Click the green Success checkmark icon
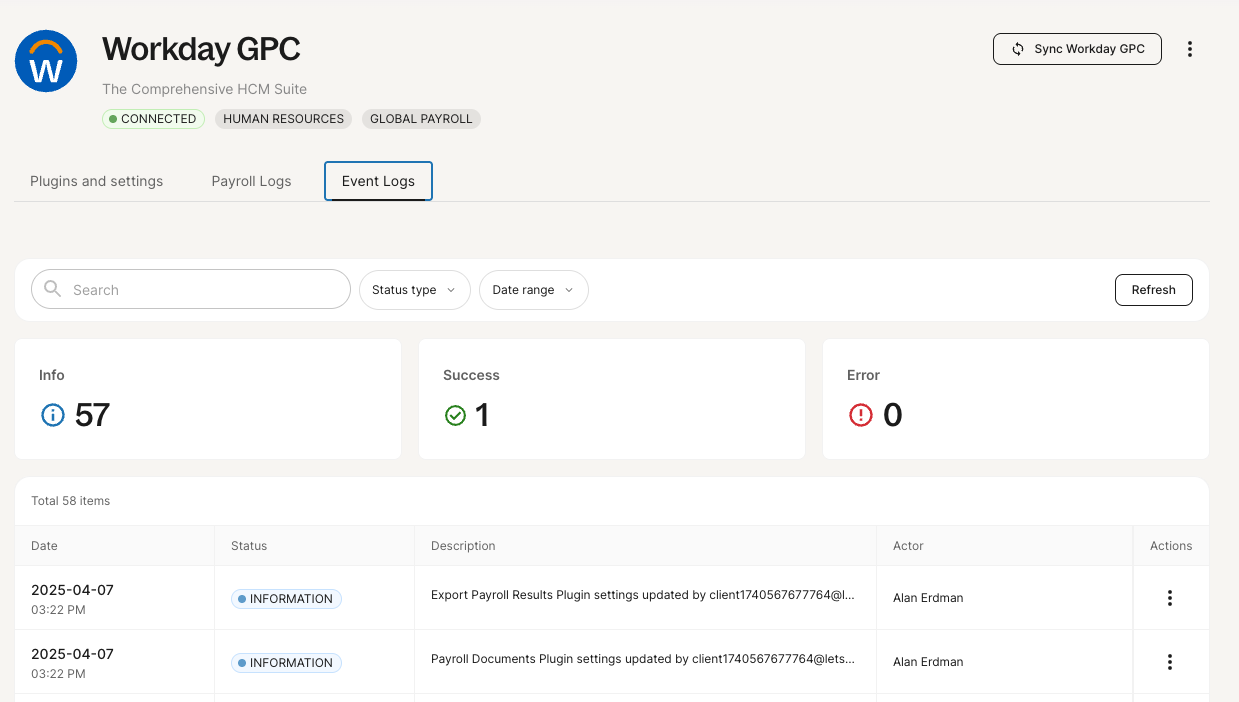Viewport: 1239px width, 702px height. [456, 414]
